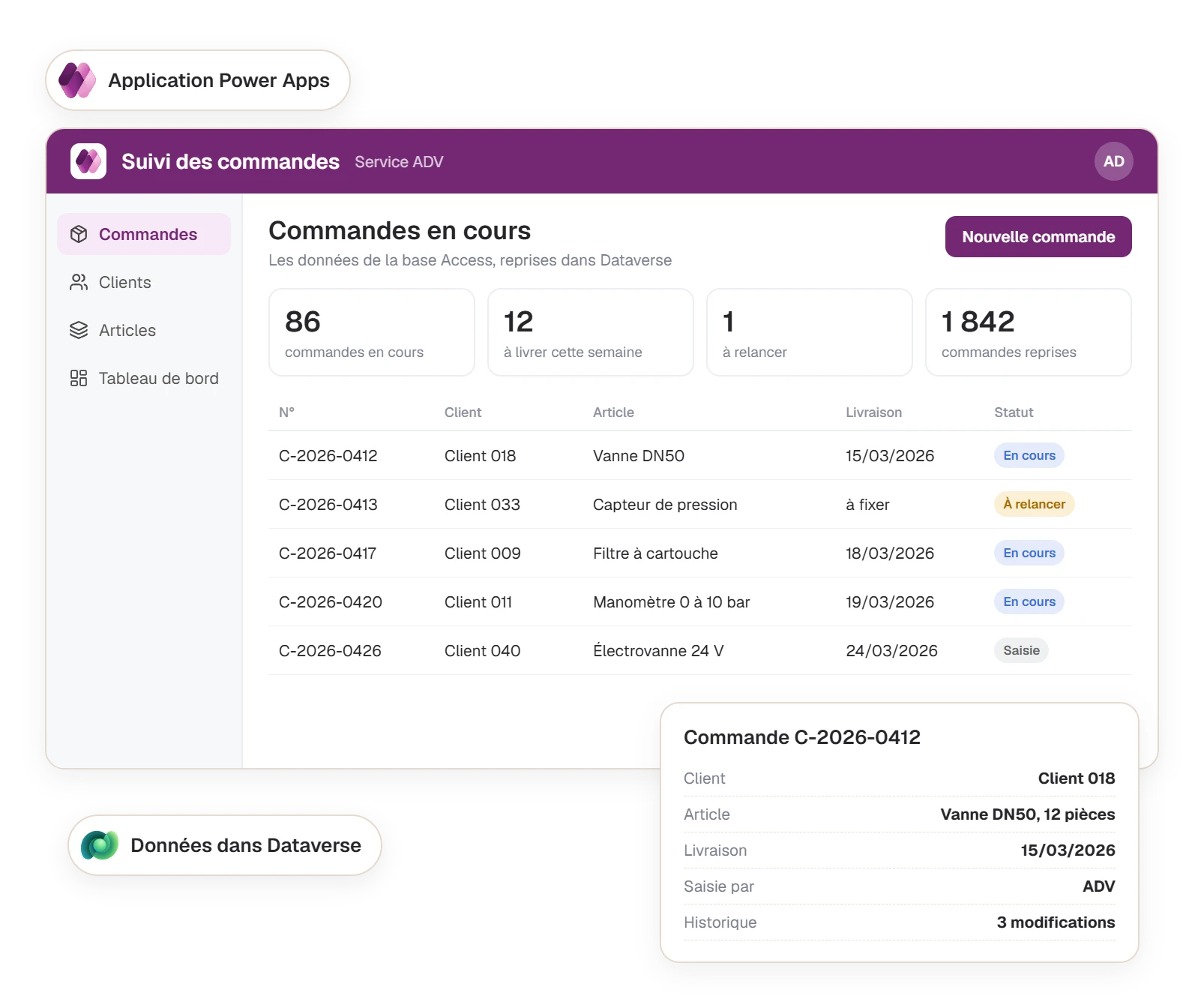Click the Power Apps icon in the top badge
The image size is (1204, 1005).
tap(77, 80)
